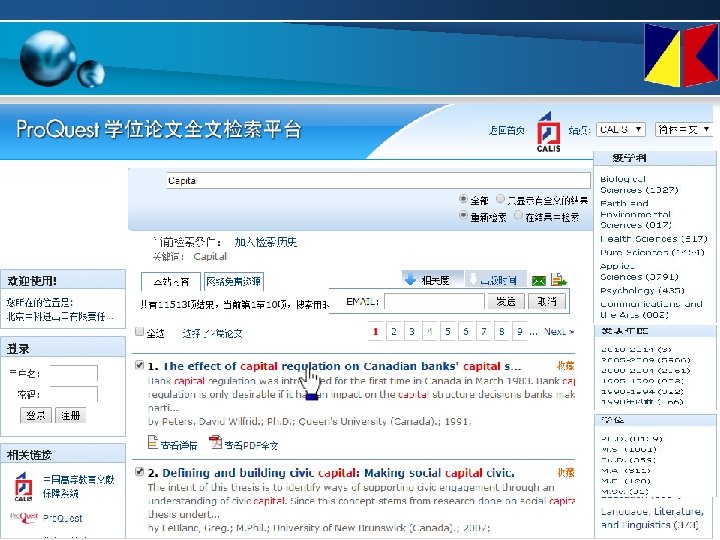Go to results page 2

pos(394,331)
